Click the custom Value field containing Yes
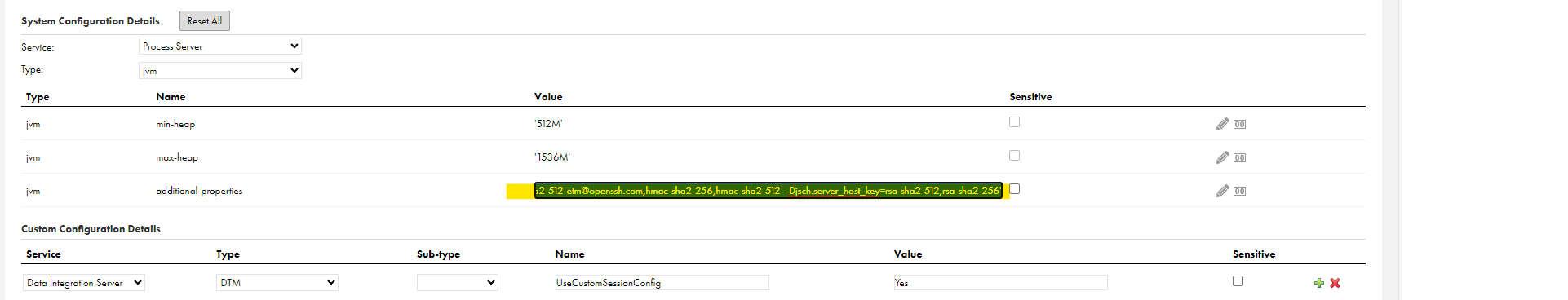The height and width of the screenshot is (300, 1568). [1000, 283]
